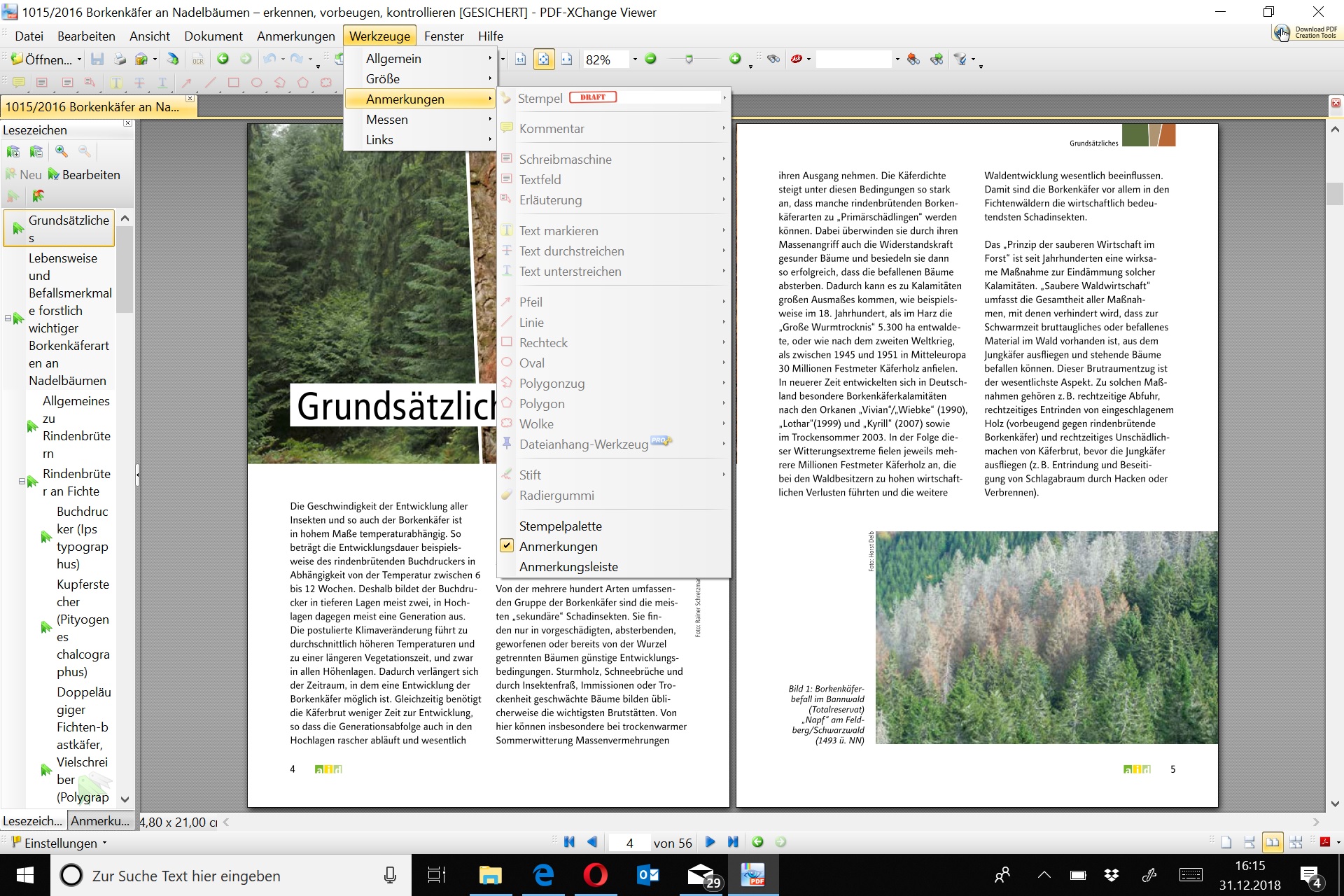The height and width of the screenshot is (896, 1344).
Task: Click the zoom out green minus icon
Action: [650, 59]
